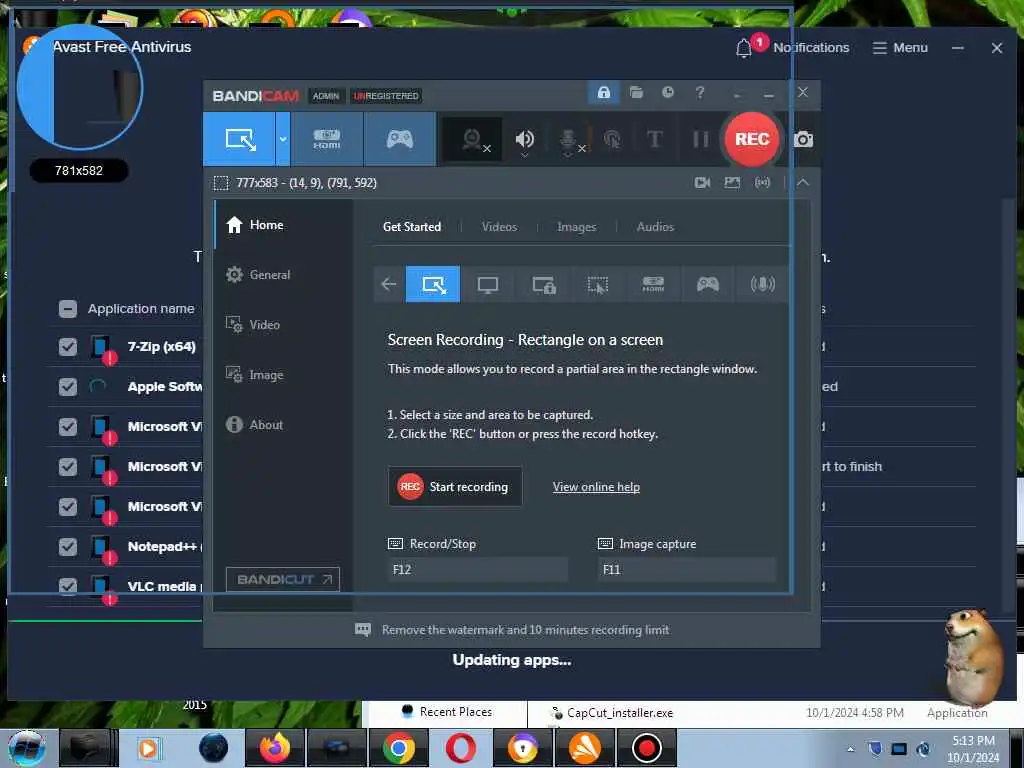Switch to Audios tab
1024x768 pixels.
click(x=655, y=227)
